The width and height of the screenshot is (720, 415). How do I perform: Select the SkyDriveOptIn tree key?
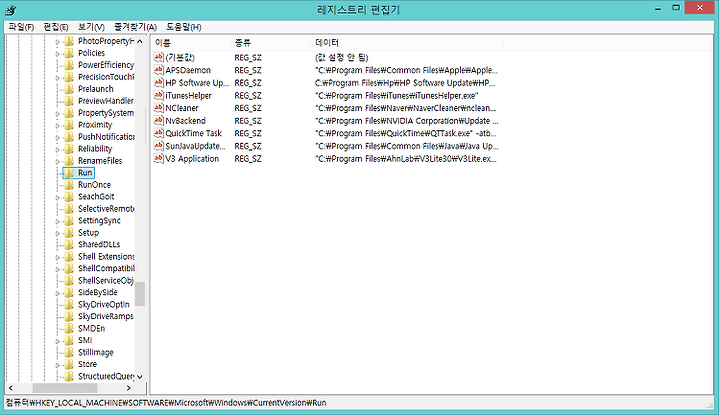[x=104, y=304]
